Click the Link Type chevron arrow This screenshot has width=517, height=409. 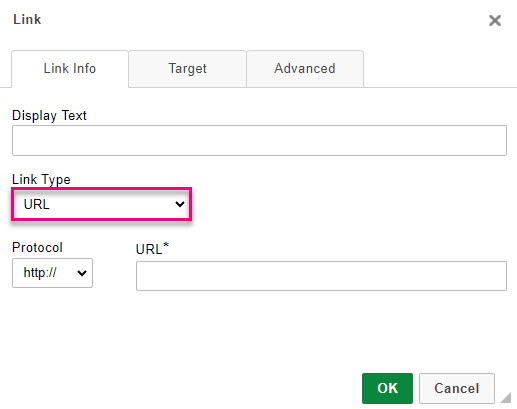tap(180, 204)
